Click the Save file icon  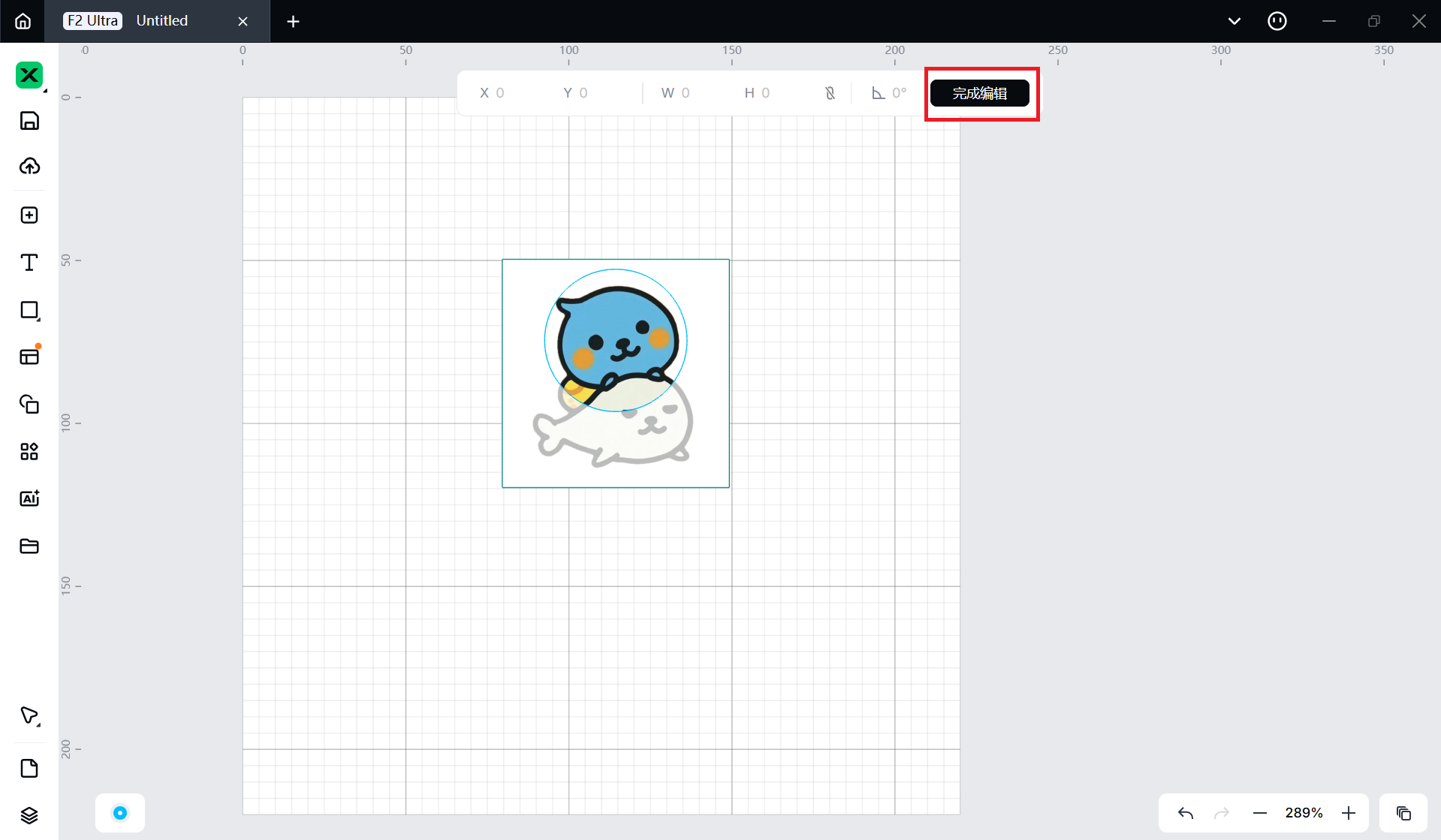click(29, 121)
